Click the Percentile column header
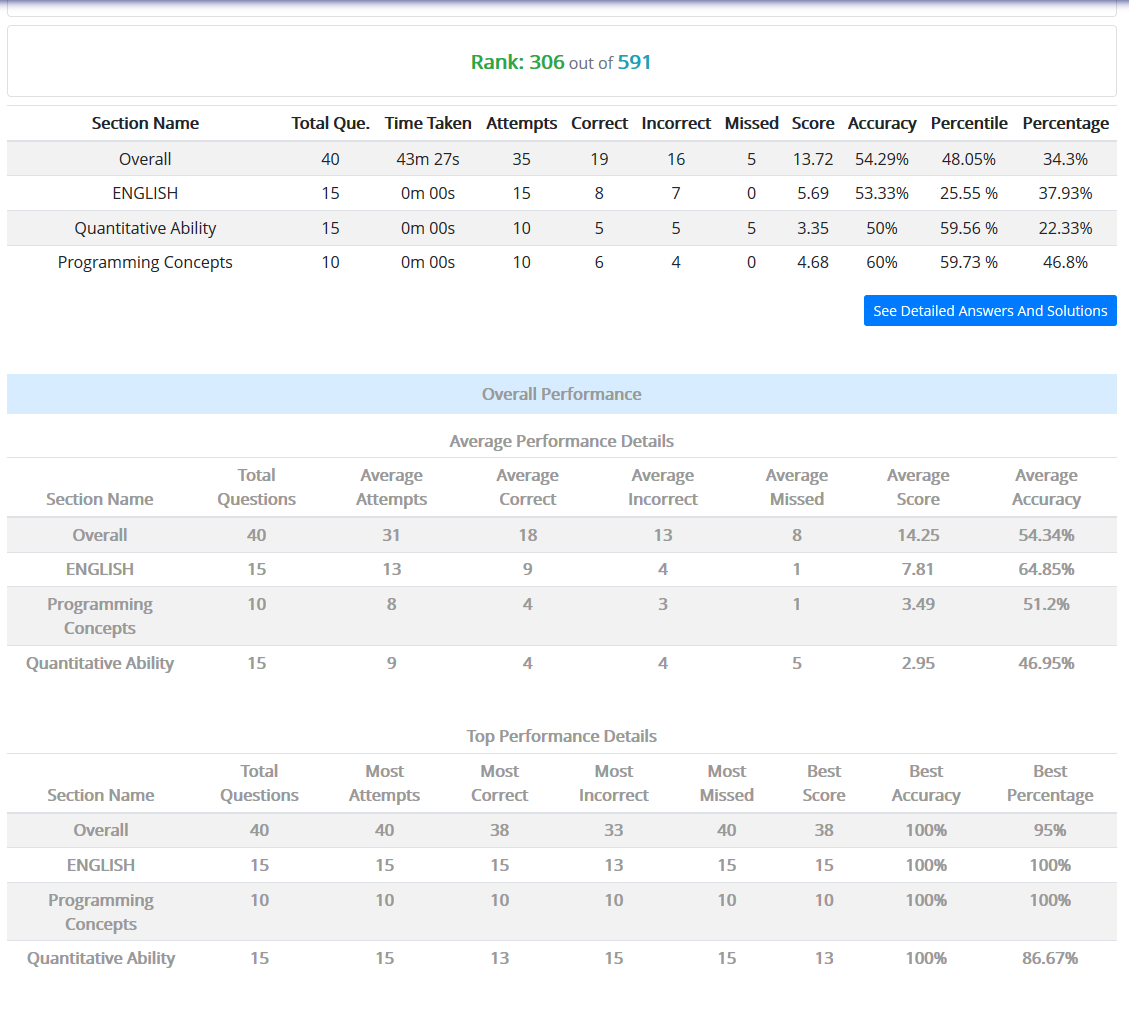The width and height of the screenshot is (1129, 1022). (x=968, y=123)
